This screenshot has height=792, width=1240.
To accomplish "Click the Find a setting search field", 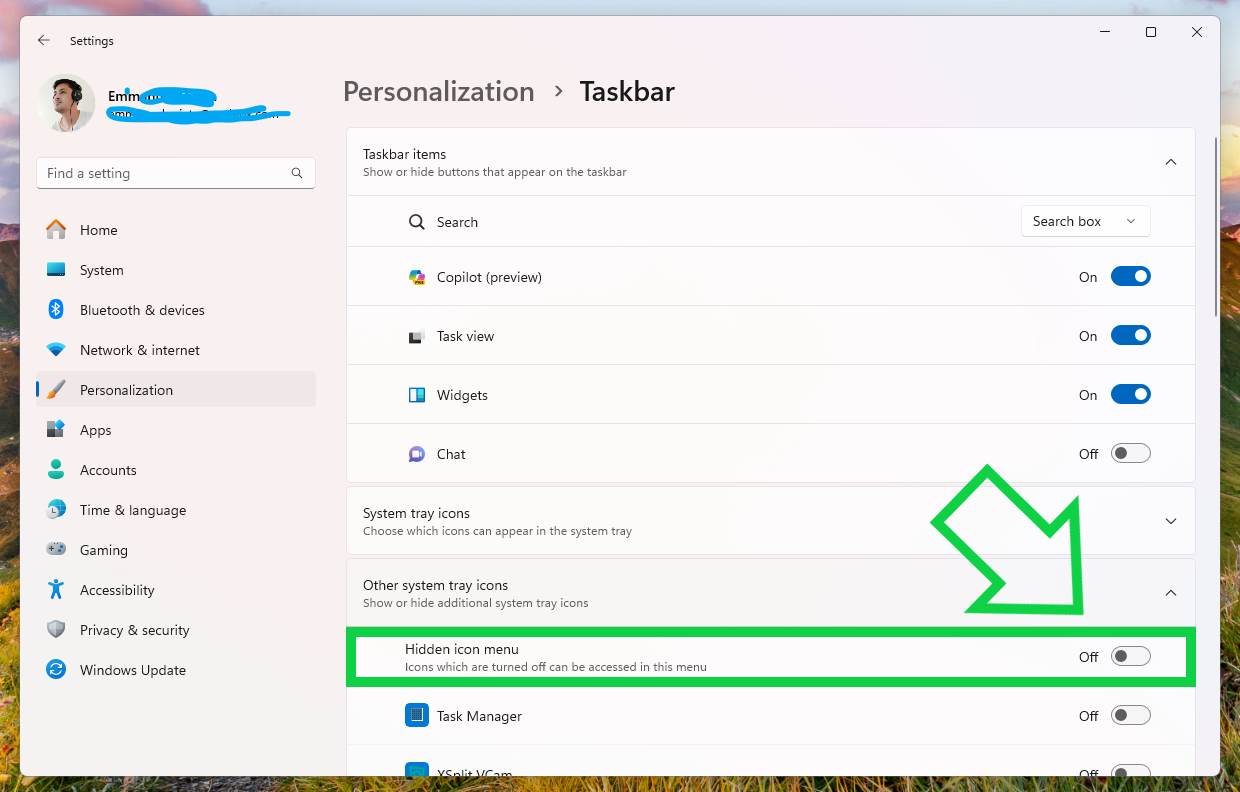I will (x=165, y=173).
